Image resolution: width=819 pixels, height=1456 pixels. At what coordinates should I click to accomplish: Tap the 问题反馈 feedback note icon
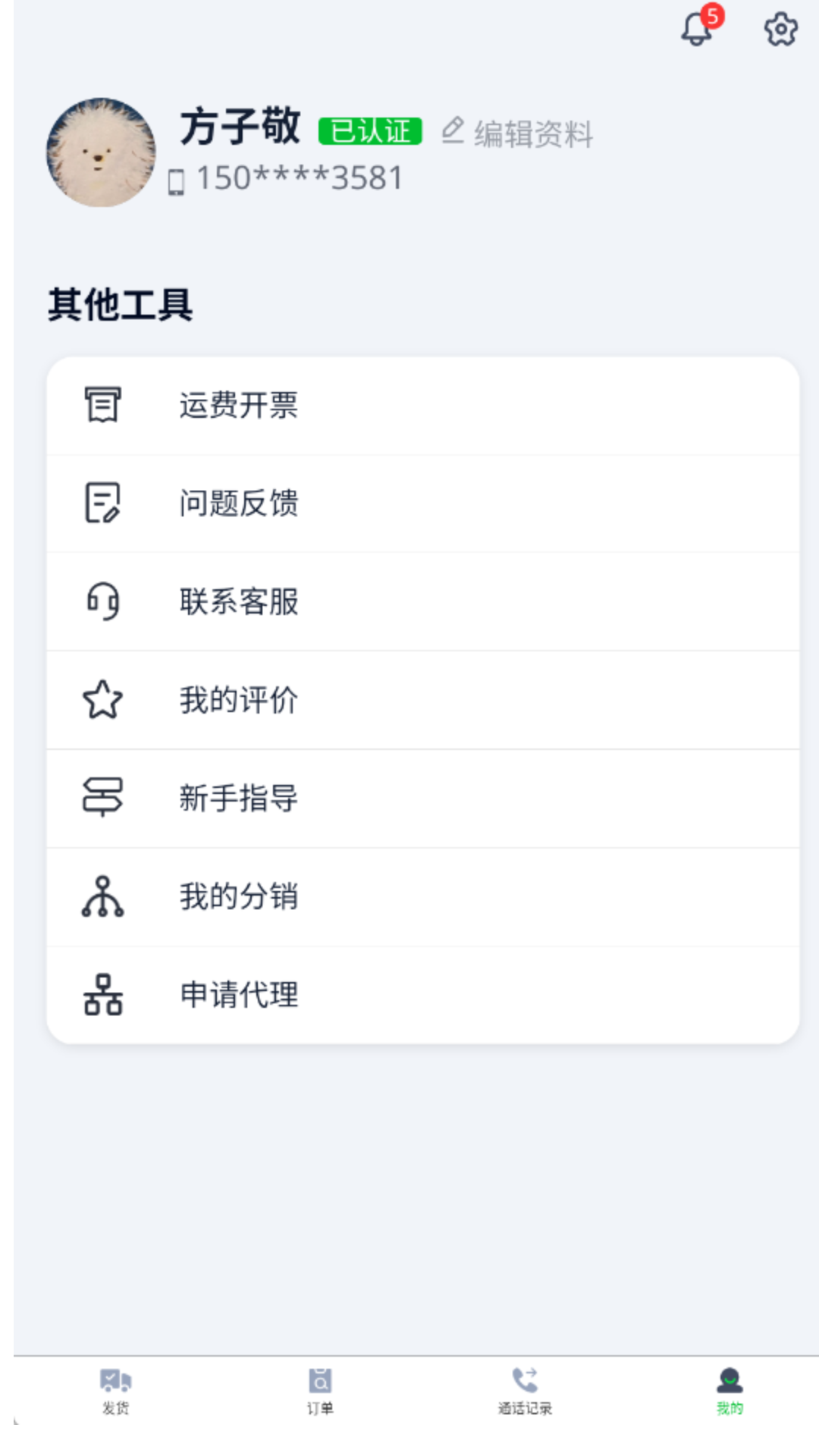coord(102,503)
